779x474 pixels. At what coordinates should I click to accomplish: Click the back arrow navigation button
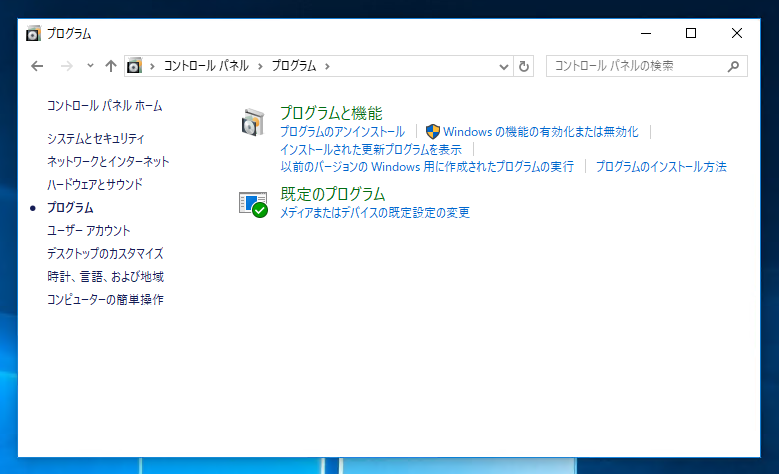[x=37, y=66]
